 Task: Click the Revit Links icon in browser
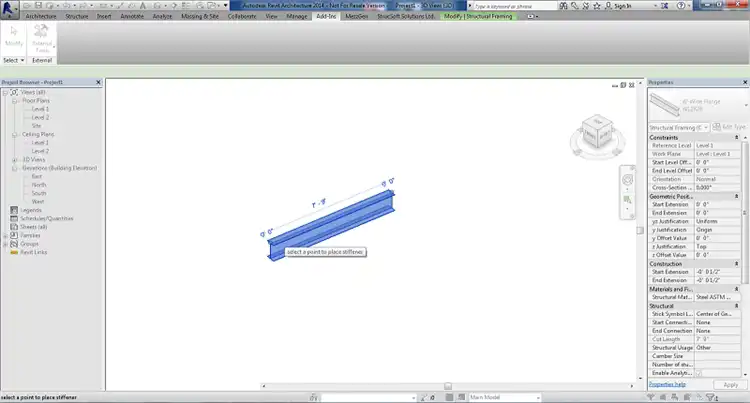click(x=14, y=252)
